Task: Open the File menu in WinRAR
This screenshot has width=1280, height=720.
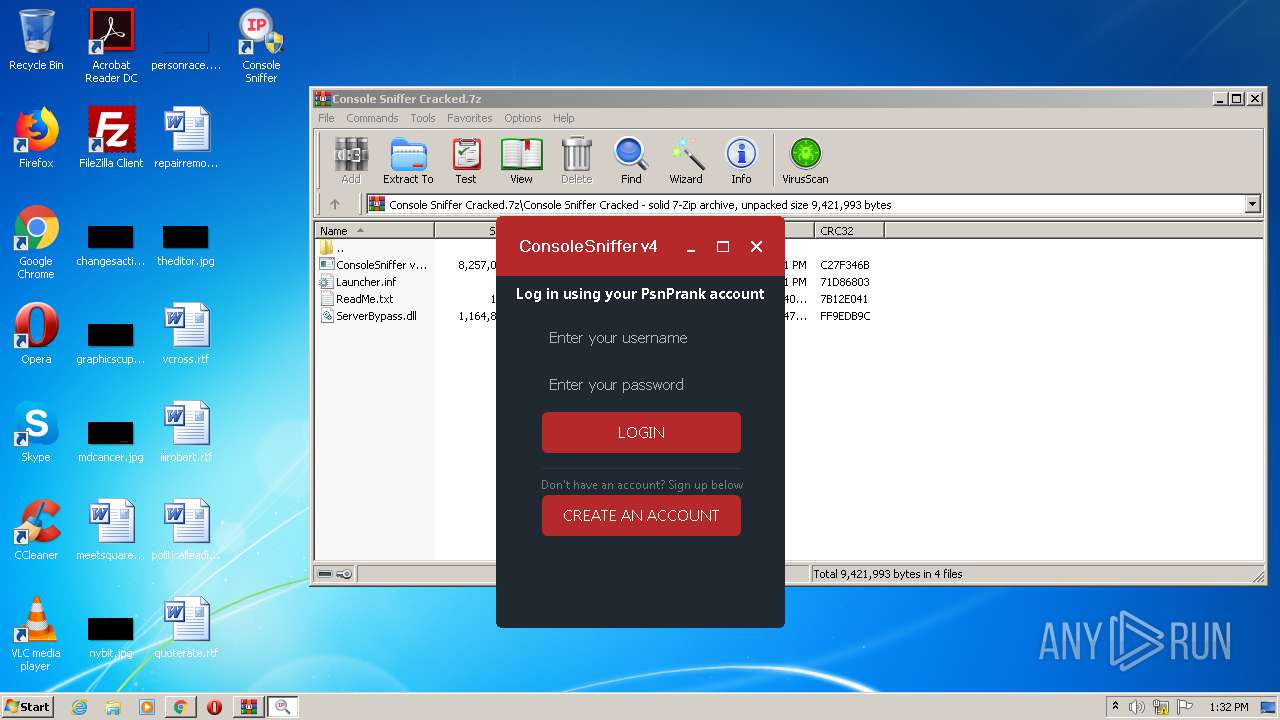Action: [x=326, y=118]
